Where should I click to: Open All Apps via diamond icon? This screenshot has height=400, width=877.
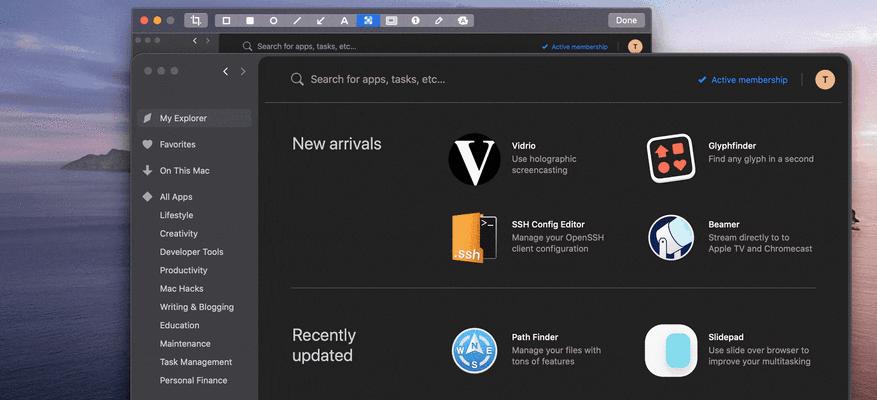point(147,197)
